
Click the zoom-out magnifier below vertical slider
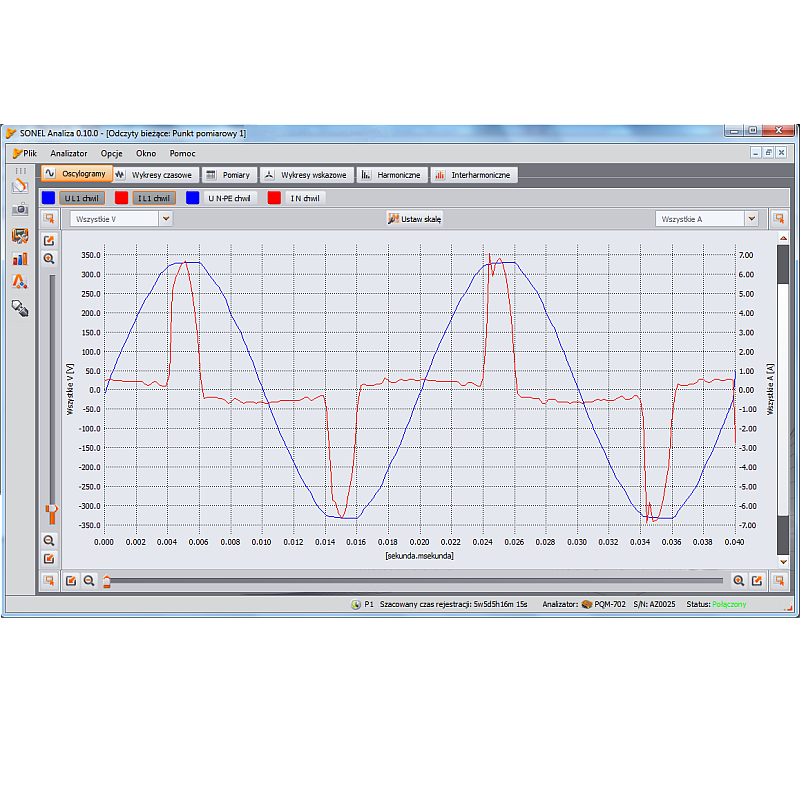click(49, 540)
